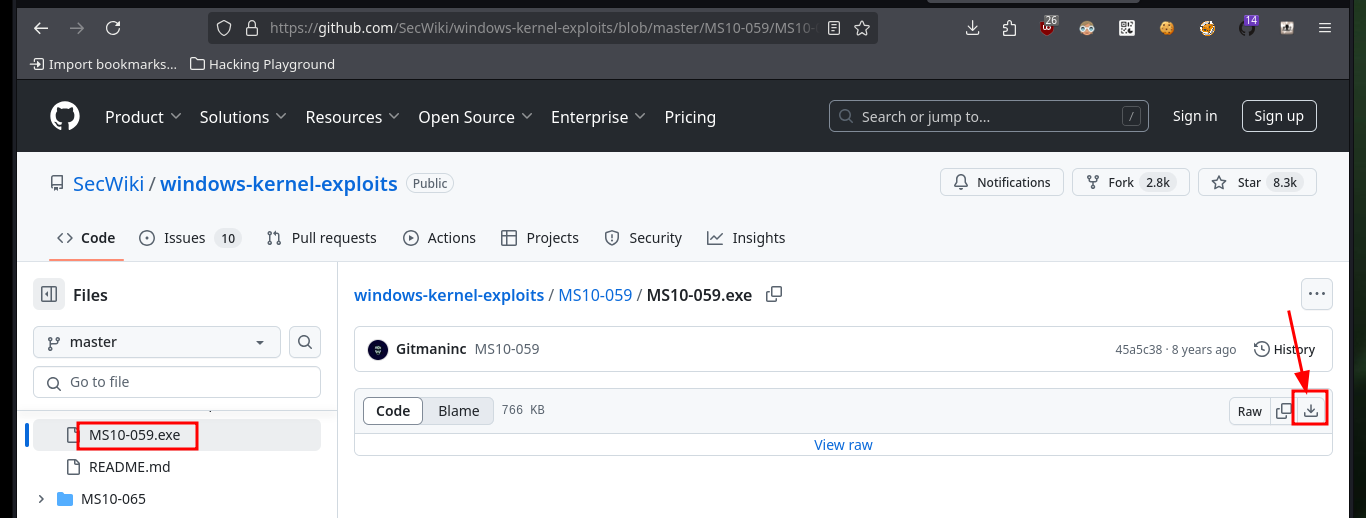Open the Firefox hamburger menu
1366x518 pixels.
coord(1325,28)
